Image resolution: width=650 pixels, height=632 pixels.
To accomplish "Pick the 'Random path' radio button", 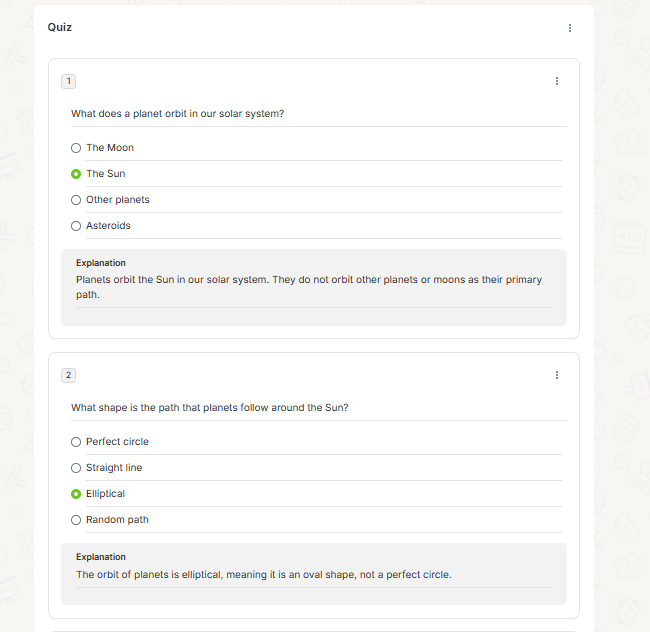I will (x=76, y=520).
